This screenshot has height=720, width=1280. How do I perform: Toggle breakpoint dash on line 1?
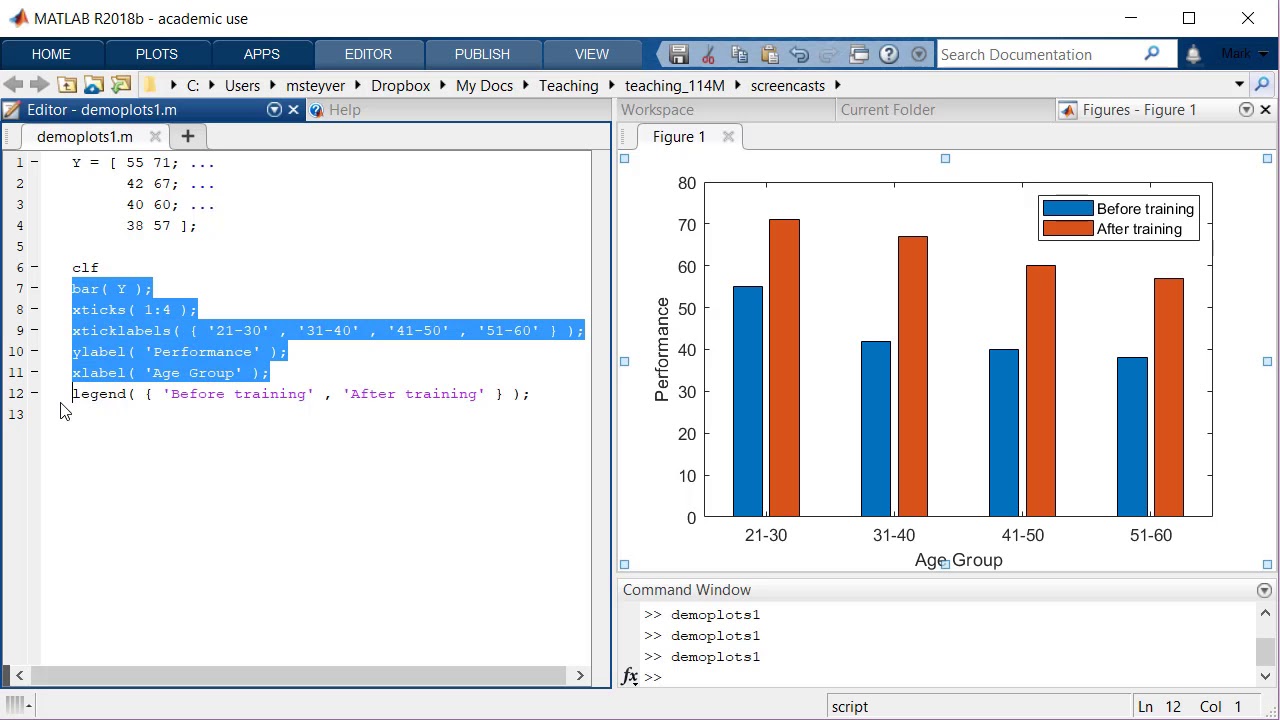(35, 163)
